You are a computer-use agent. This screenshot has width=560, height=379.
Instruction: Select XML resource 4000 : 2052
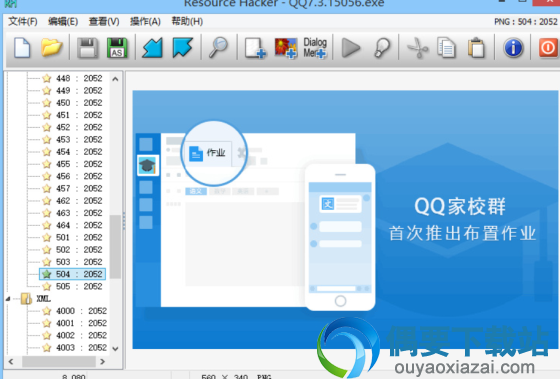[x=81, y=311]
